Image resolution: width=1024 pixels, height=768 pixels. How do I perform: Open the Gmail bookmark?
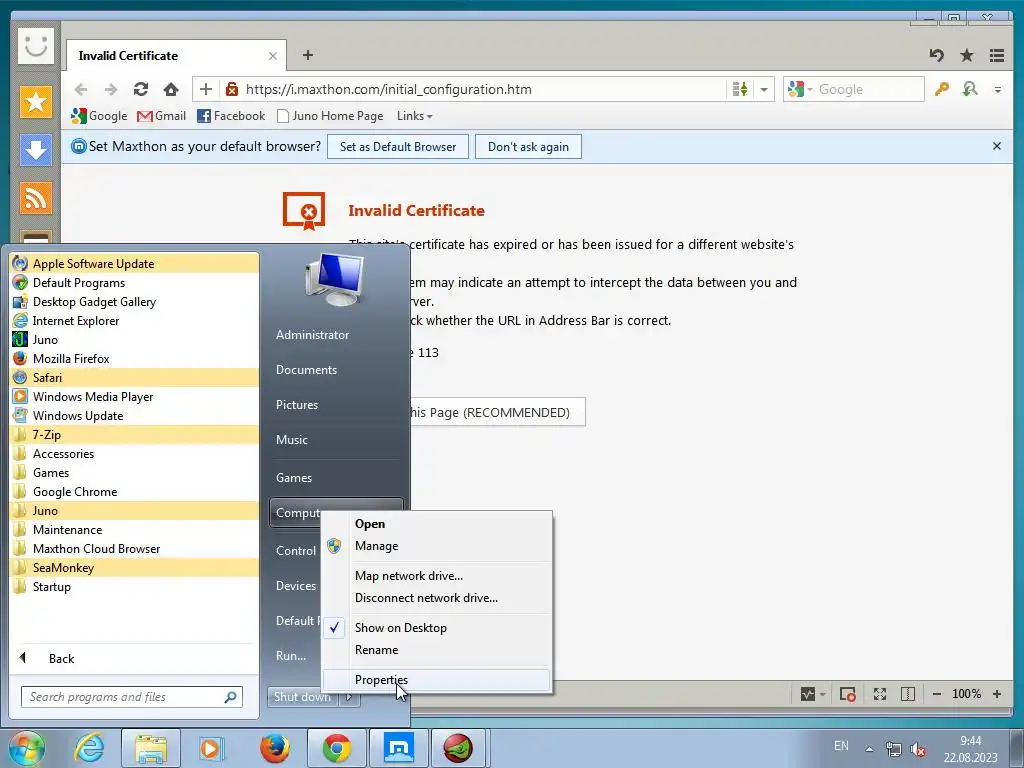click(x=161, y=116)
